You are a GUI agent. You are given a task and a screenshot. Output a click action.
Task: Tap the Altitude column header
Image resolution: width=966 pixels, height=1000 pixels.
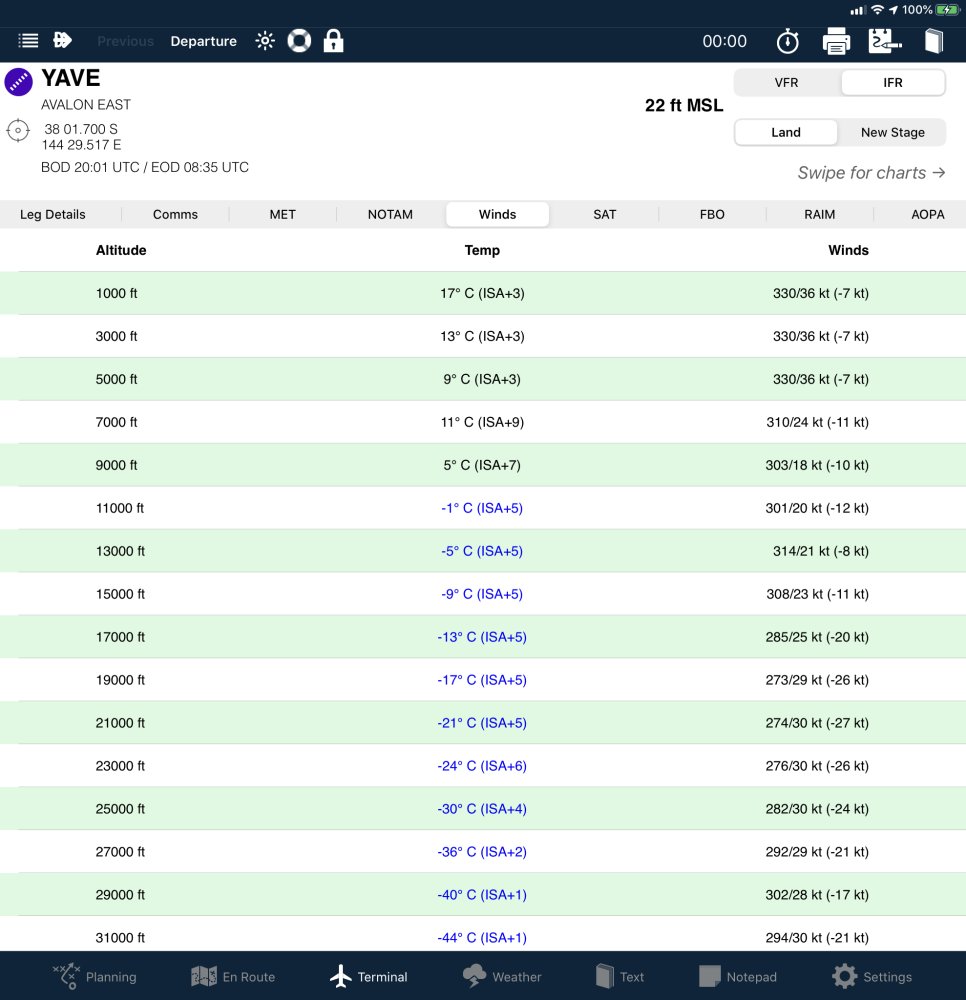pos(121,250)
